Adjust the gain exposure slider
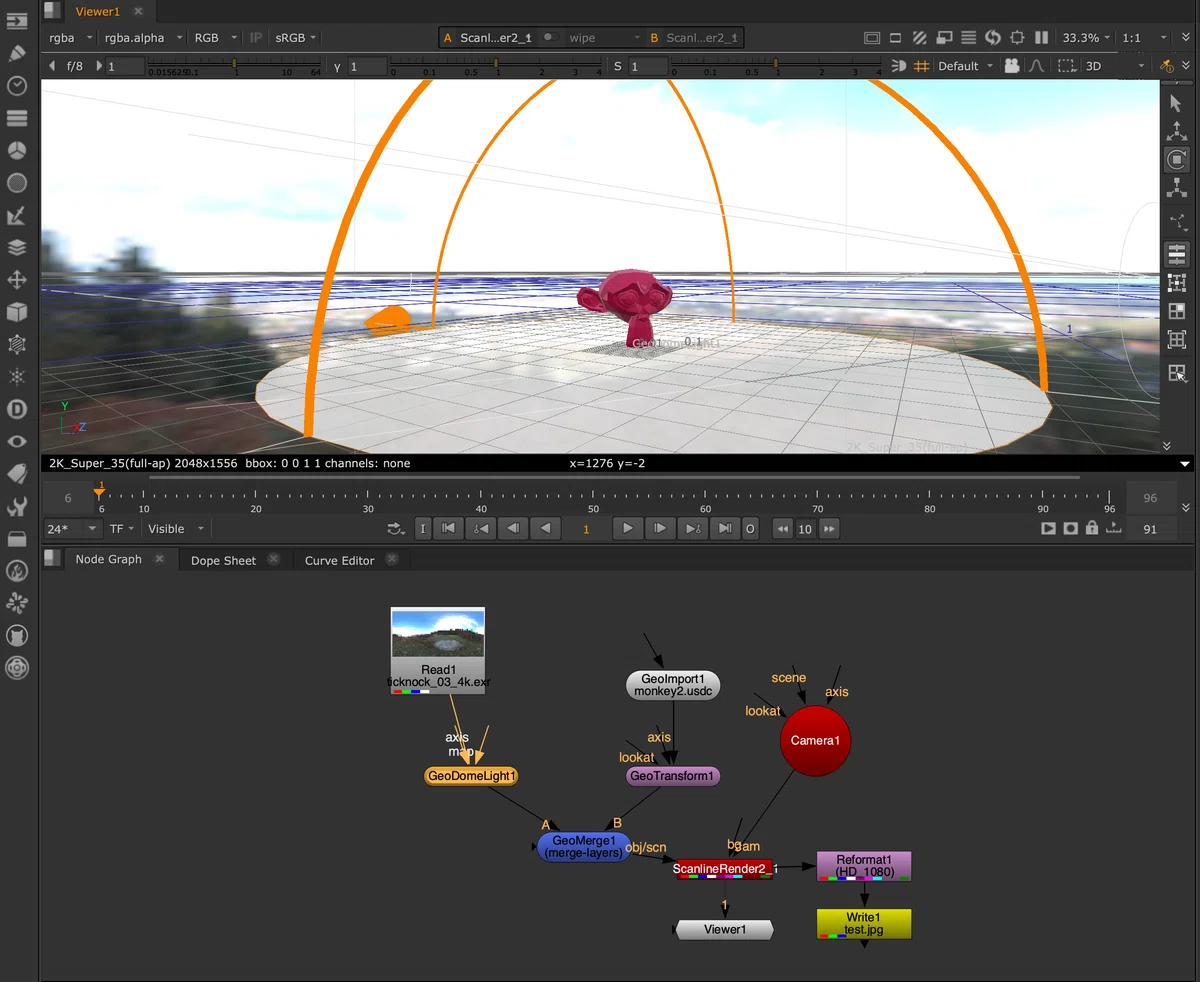This screenshot has width=1200, height=982. tap(235, 66)
